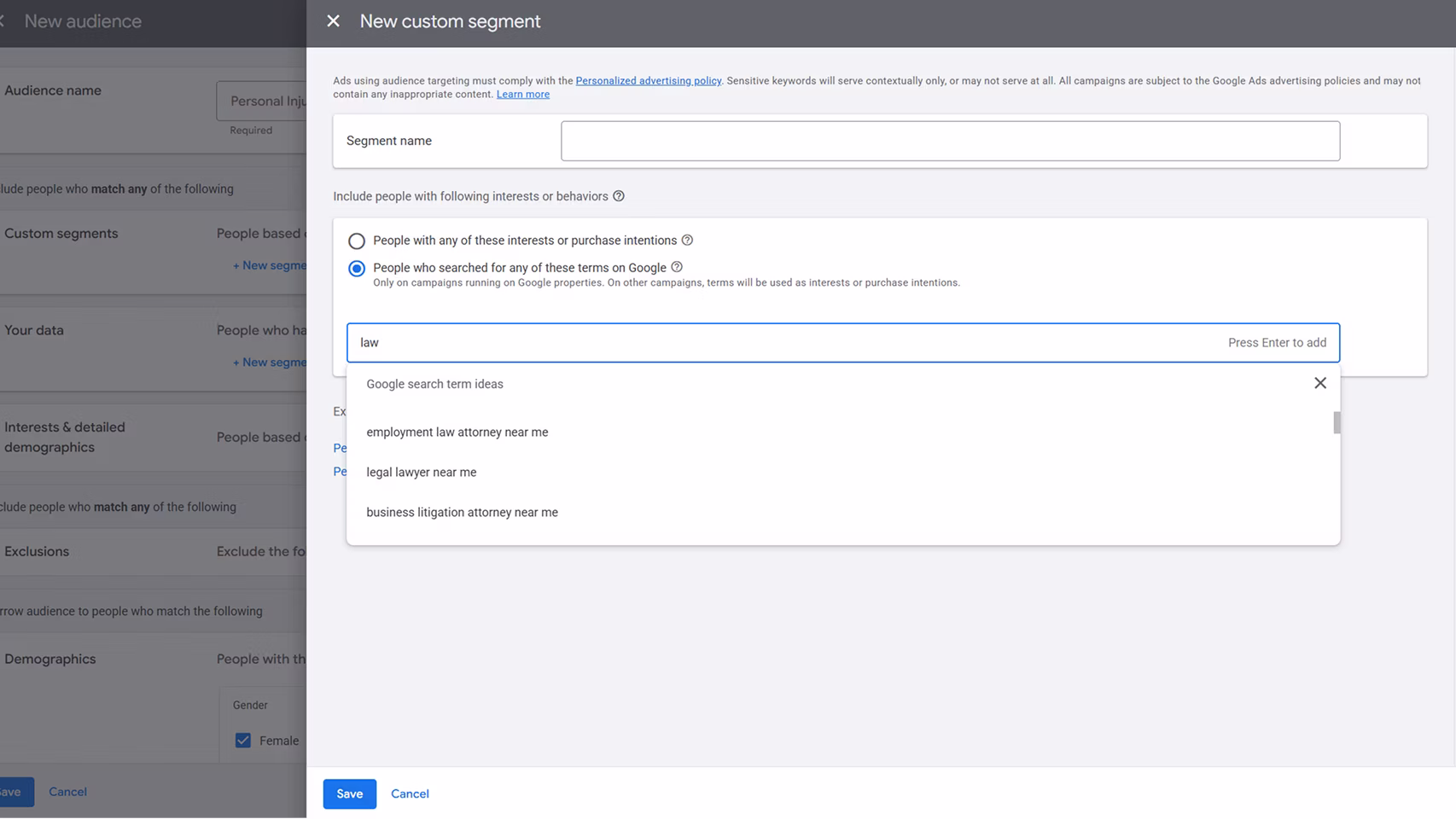The image size is (1456, 819).
Task: Click the 'Interests & detailed demographics' label
Action: click(65, 438)
